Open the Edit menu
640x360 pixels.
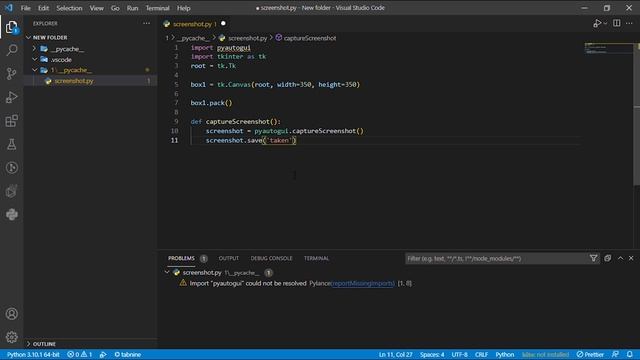click(x=43, y=8)
